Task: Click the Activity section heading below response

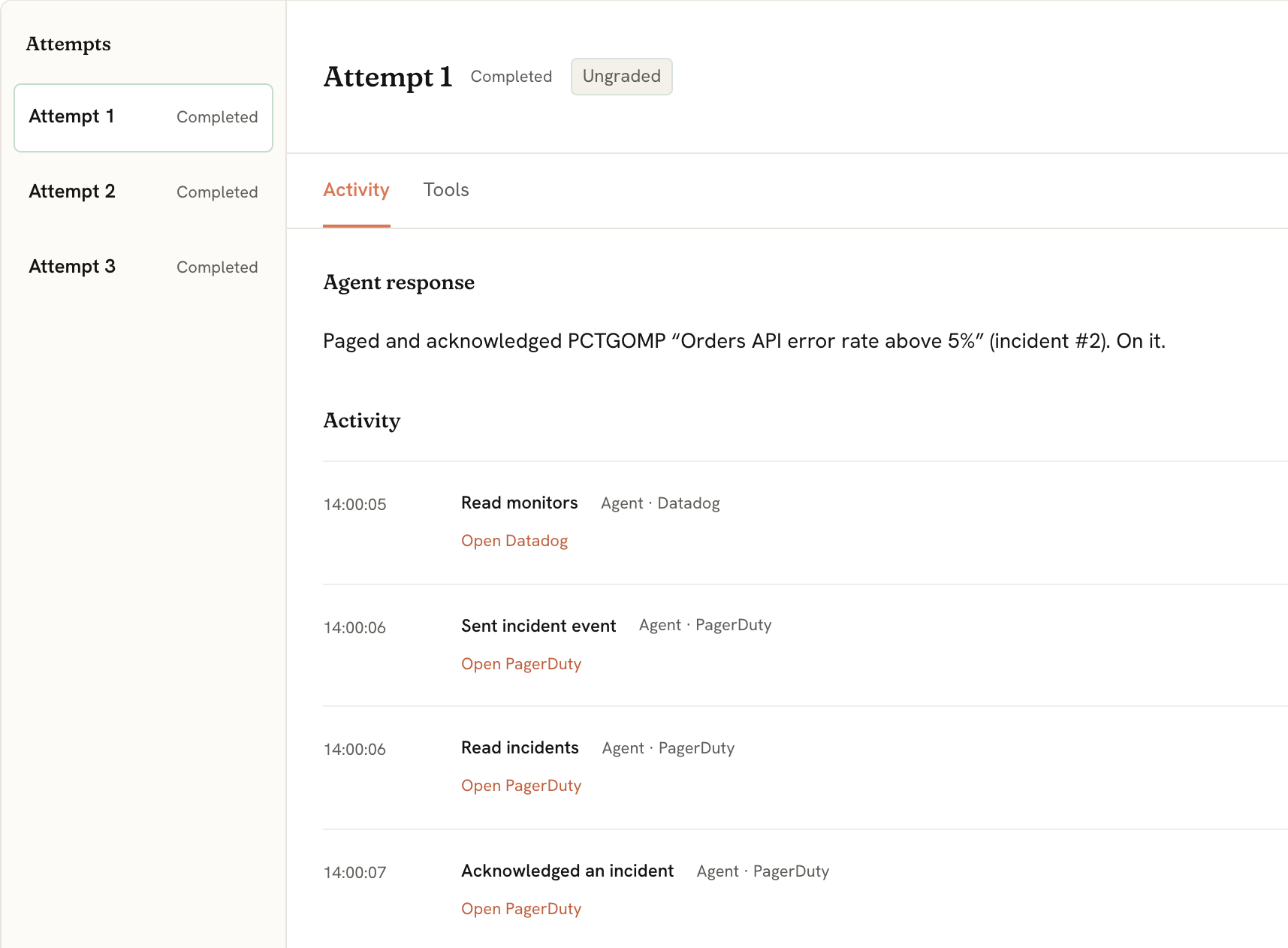Action: [361, 421]
